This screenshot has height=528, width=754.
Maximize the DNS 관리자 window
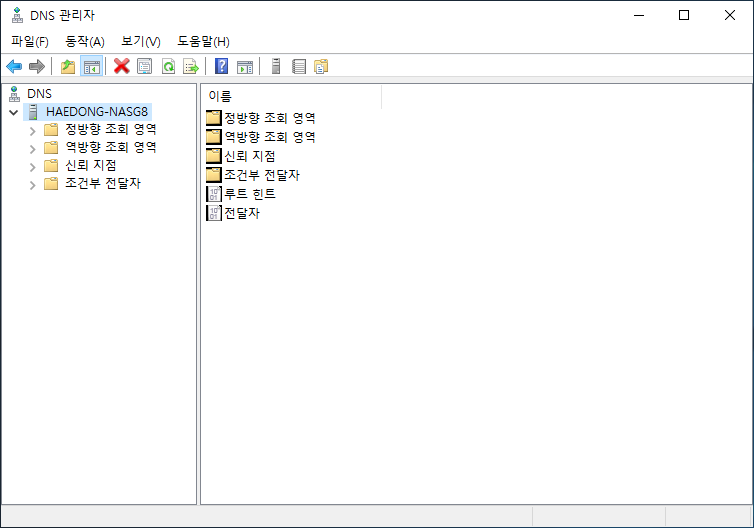(x=683, y=15)
